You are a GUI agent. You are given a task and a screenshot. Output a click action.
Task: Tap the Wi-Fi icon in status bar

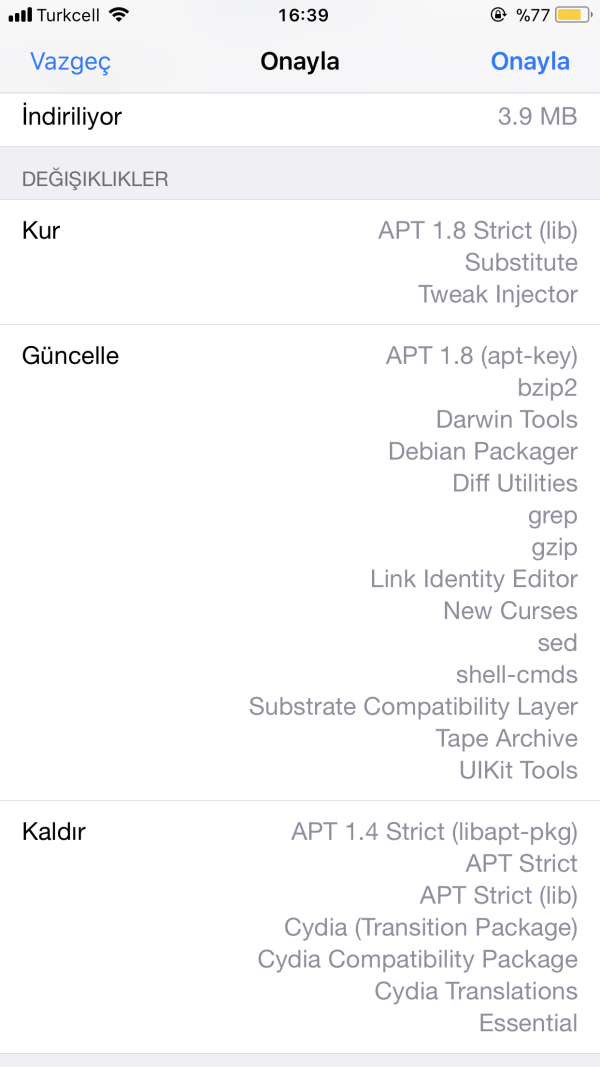(120, 15)
